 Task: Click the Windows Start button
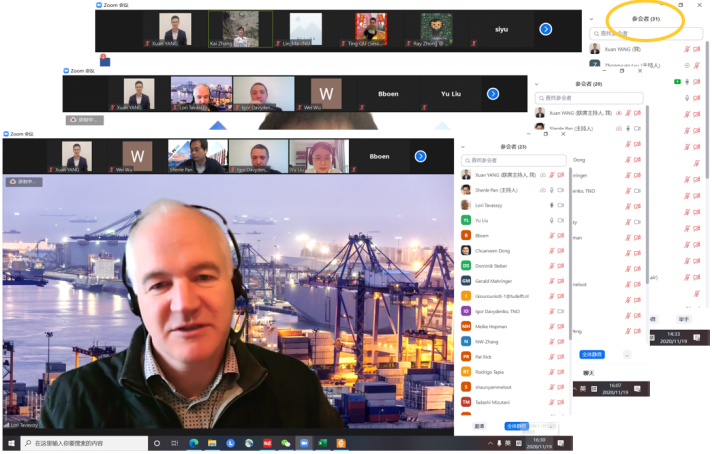(11, 443)
